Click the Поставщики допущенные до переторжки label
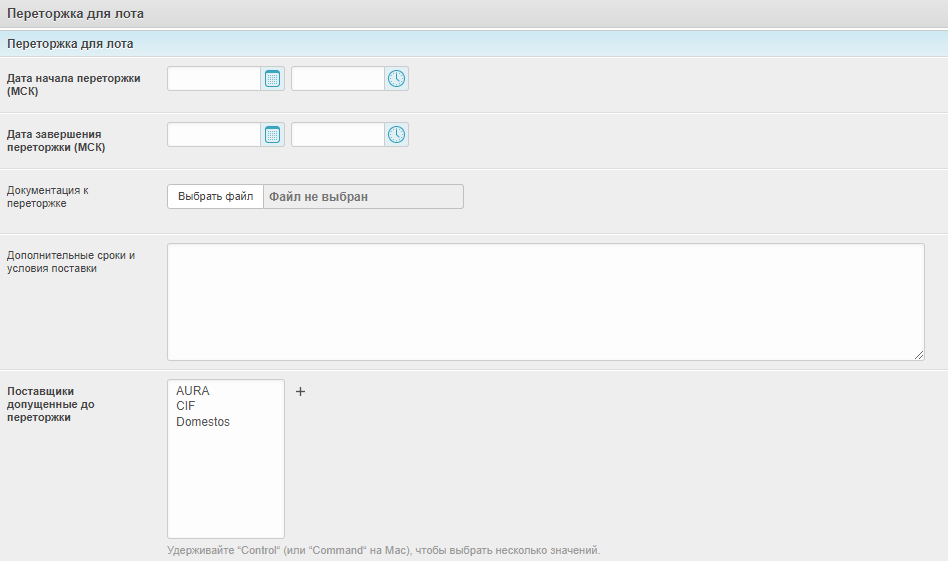Image resolution: width=948 pixels, height=561 pixels. 51,404
